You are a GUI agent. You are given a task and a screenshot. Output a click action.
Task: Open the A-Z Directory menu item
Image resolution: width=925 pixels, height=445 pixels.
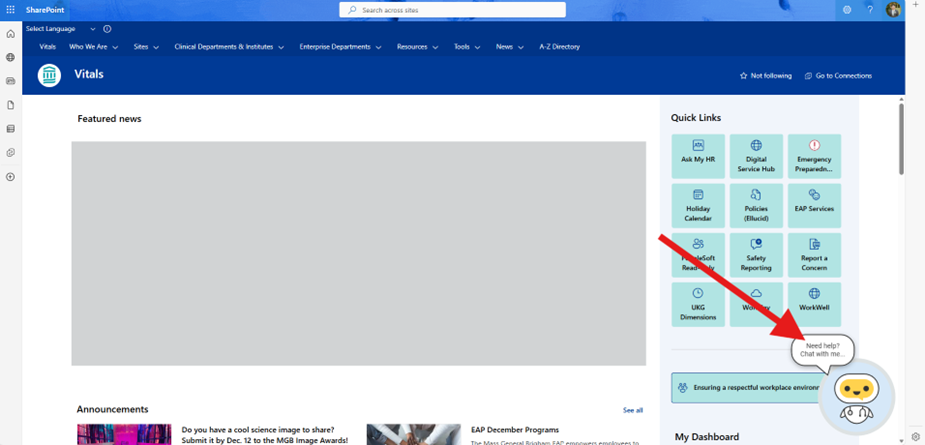[x=559, y=47]
